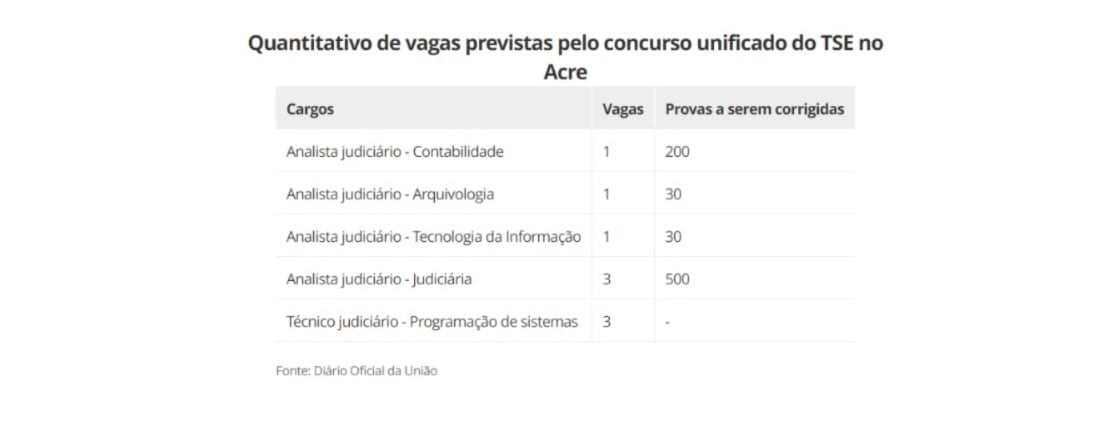Click vagas count 1 for Arquivologia
This screenshot has width=1111, height=429.
click(607, 194)
